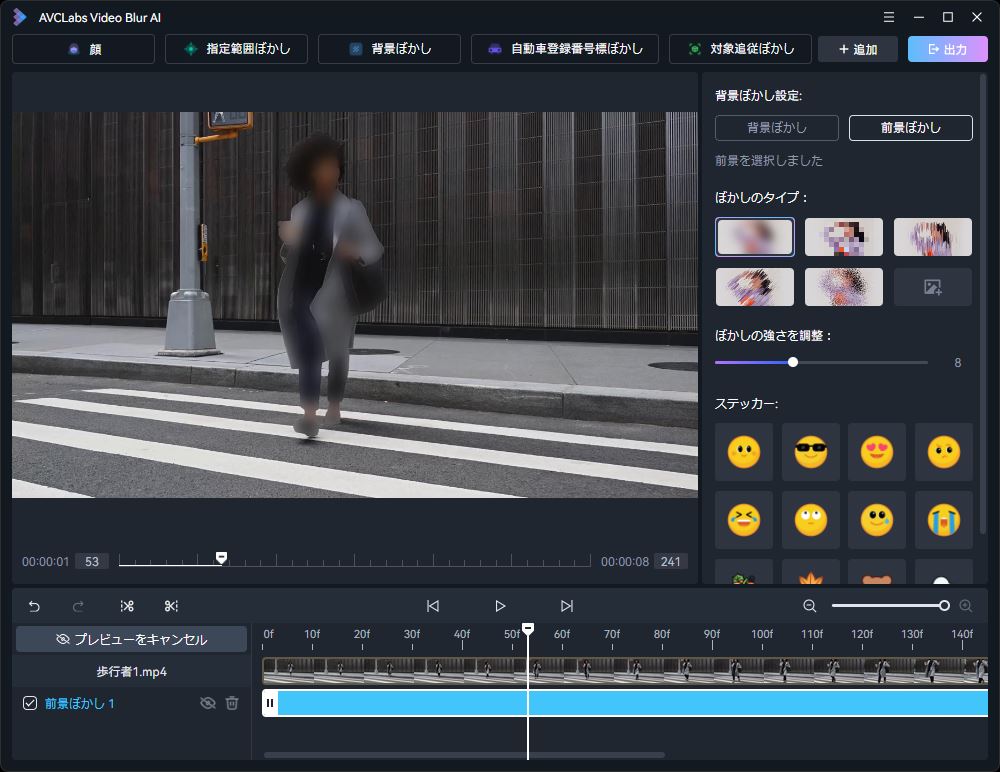Image resolution: width=1000 pixels, height=772 pixels.
Task: Click the プレビューをキャンセル button
Action: 131,639
